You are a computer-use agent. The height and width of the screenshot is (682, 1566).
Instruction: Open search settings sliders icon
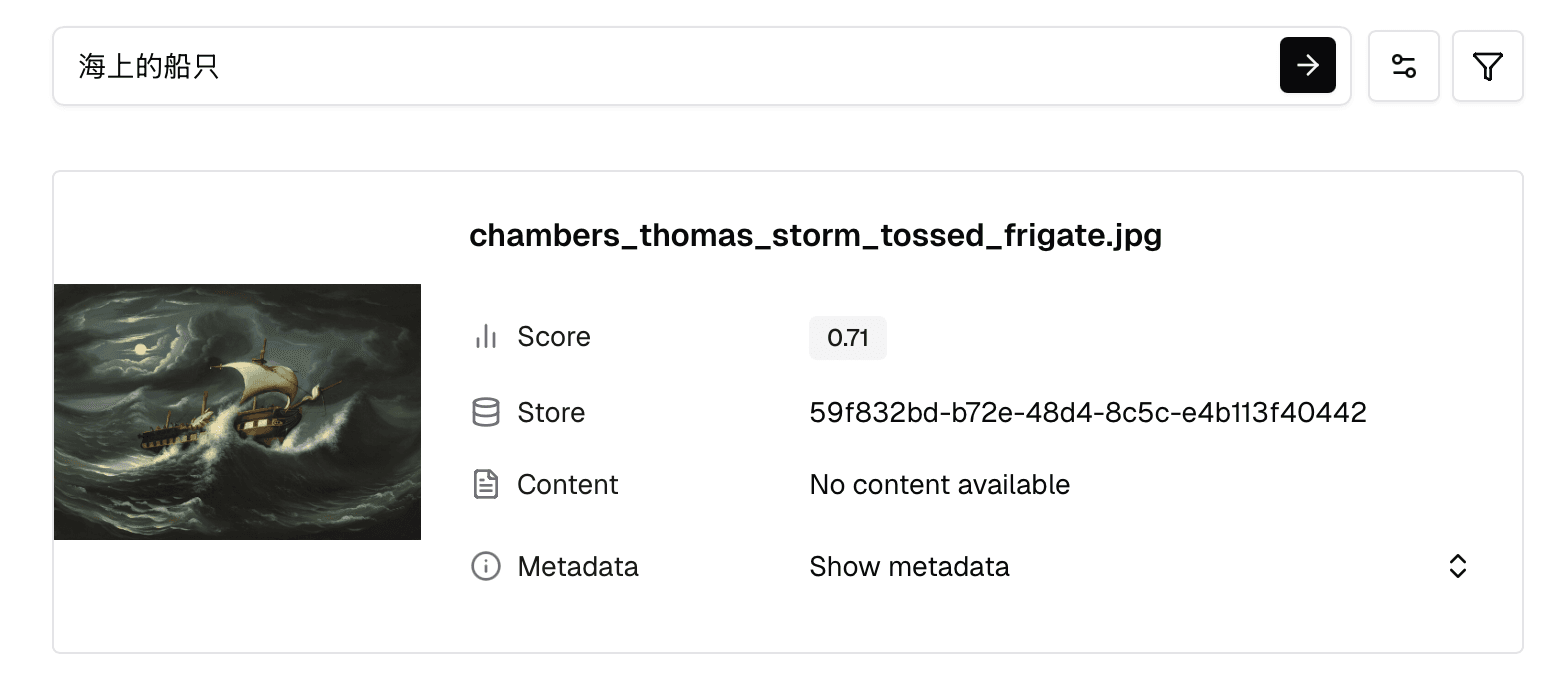[1403, 66]
